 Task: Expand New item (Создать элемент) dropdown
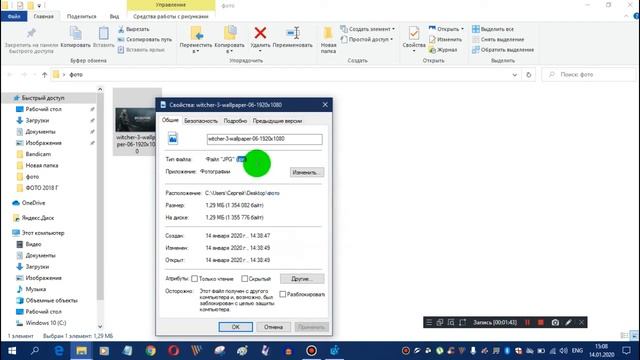tap(367, 29)
